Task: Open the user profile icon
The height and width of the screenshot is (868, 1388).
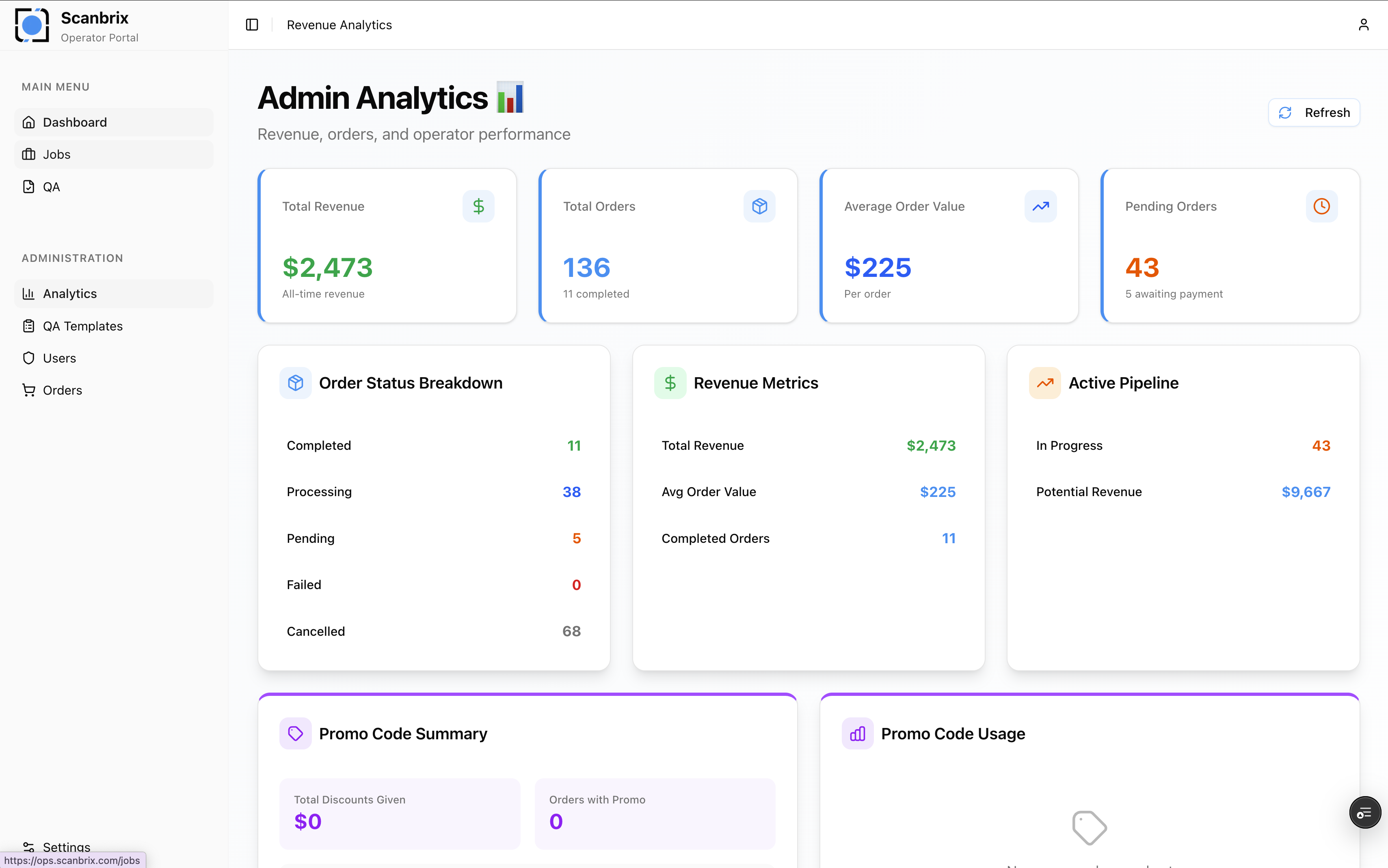Action: coord(1363,24)
